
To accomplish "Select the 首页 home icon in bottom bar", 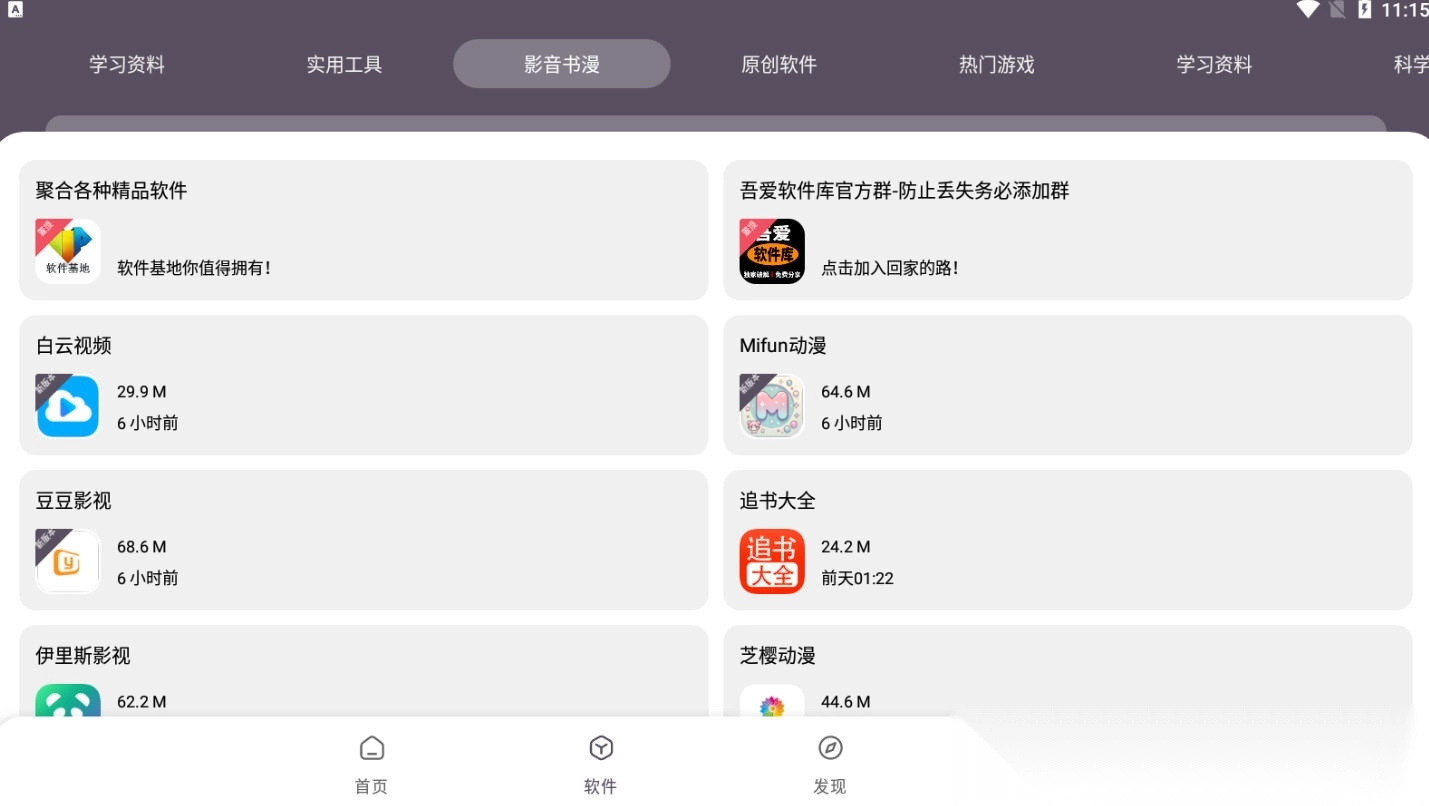I will tap(370, 748).
